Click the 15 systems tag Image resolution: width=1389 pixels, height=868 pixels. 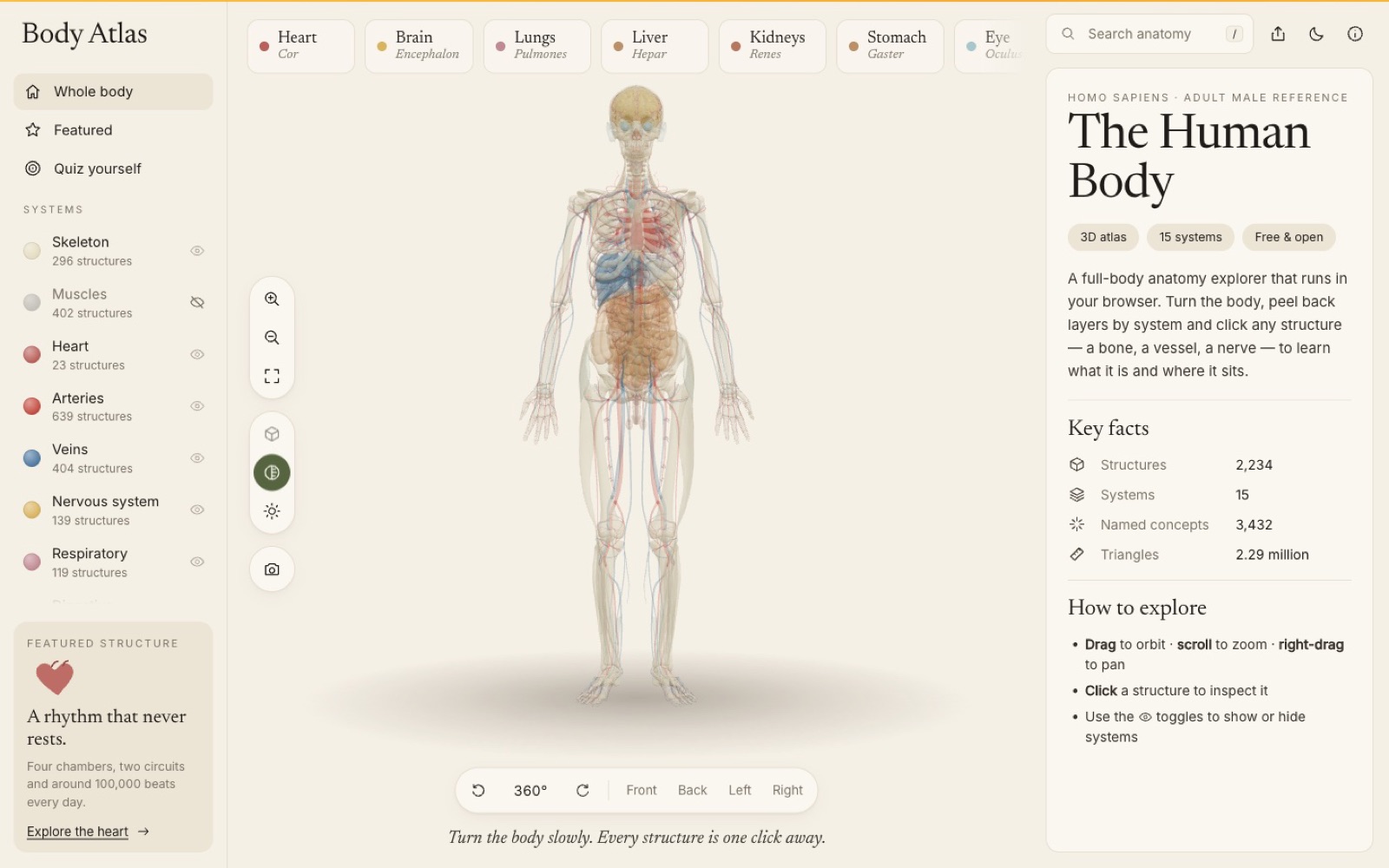[x=1190, y=237]
